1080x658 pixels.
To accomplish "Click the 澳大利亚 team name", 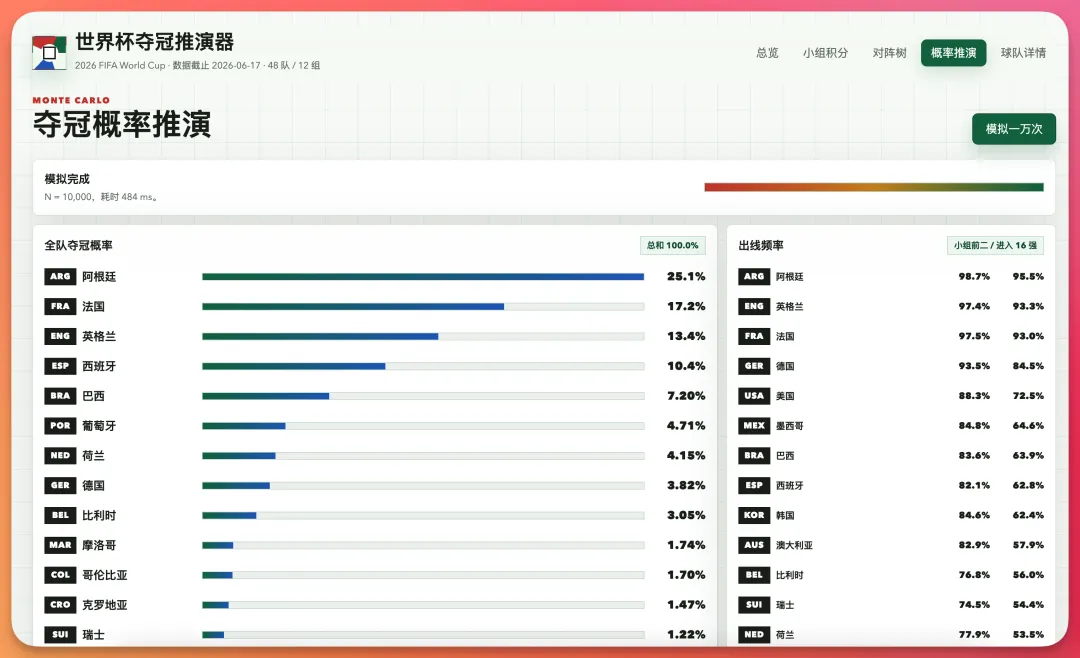I will click(x=794, y=545).
